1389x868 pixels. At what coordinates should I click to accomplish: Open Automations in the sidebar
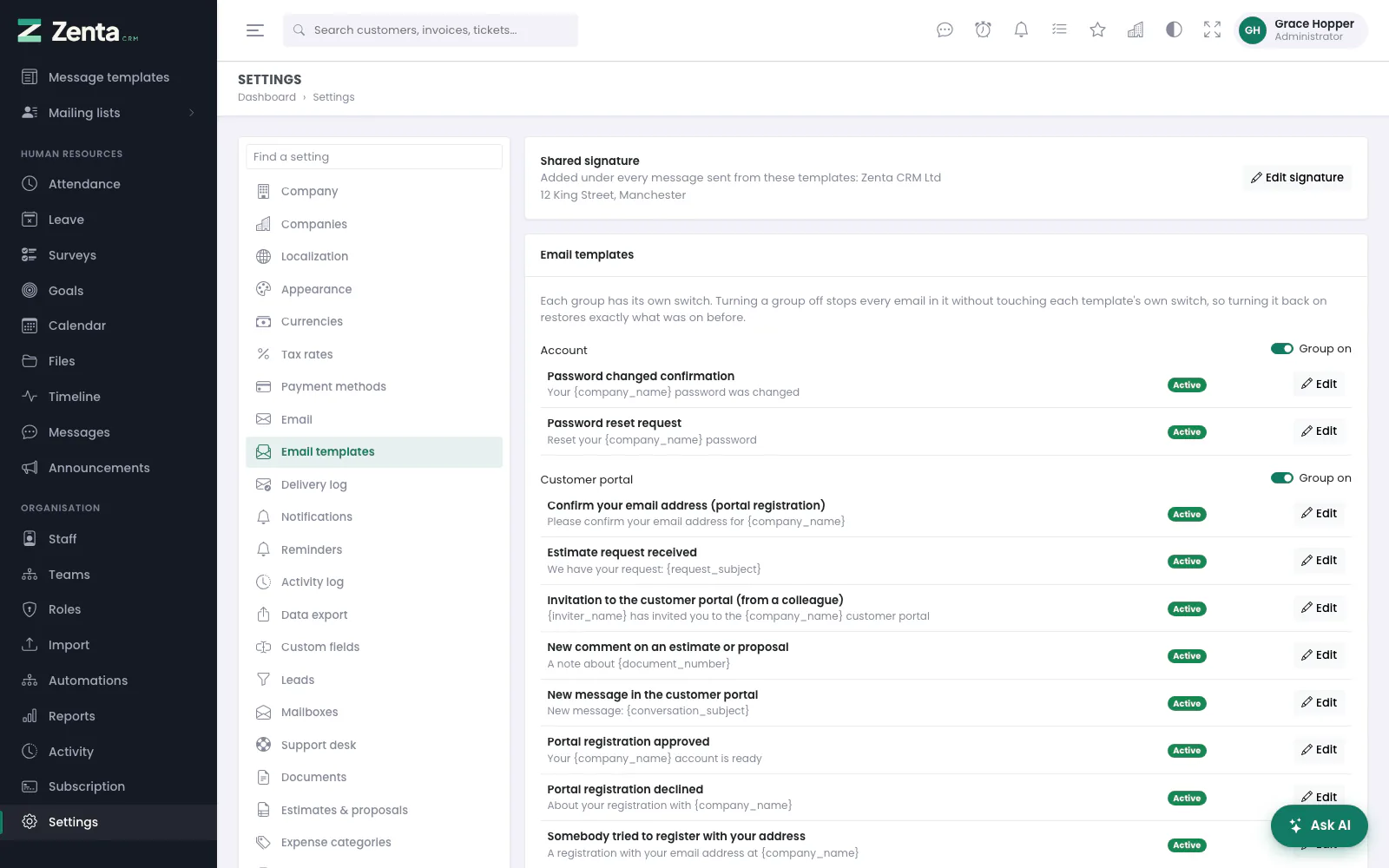coord(109,681)
